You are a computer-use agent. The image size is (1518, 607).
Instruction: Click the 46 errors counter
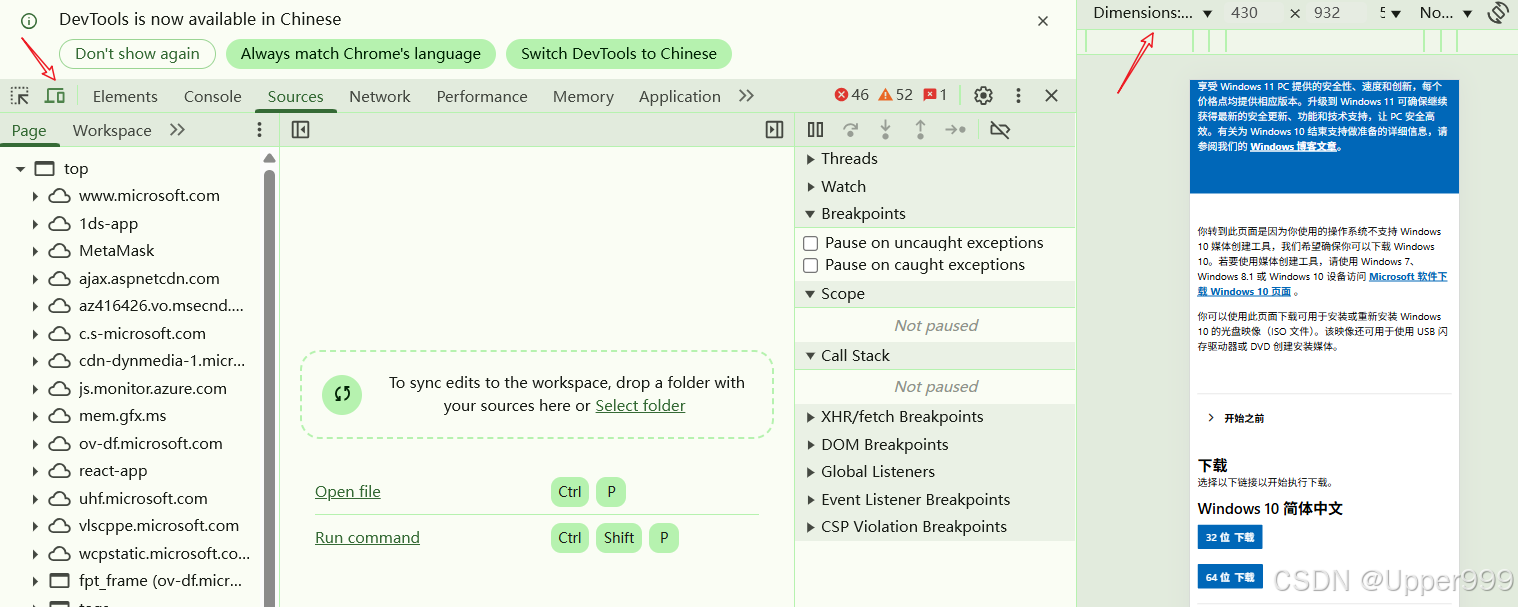point(852,95)
